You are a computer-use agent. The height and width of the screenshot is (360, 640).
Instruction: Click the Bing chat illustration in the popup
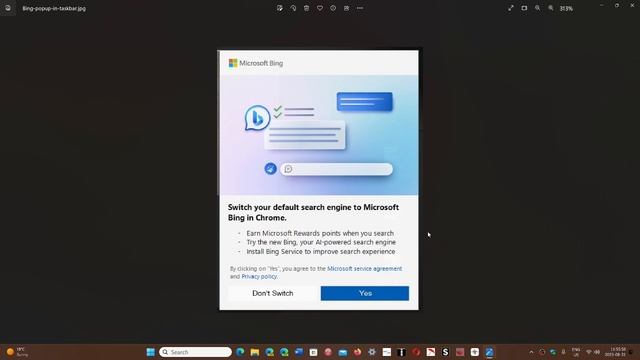tap(319, 135)
